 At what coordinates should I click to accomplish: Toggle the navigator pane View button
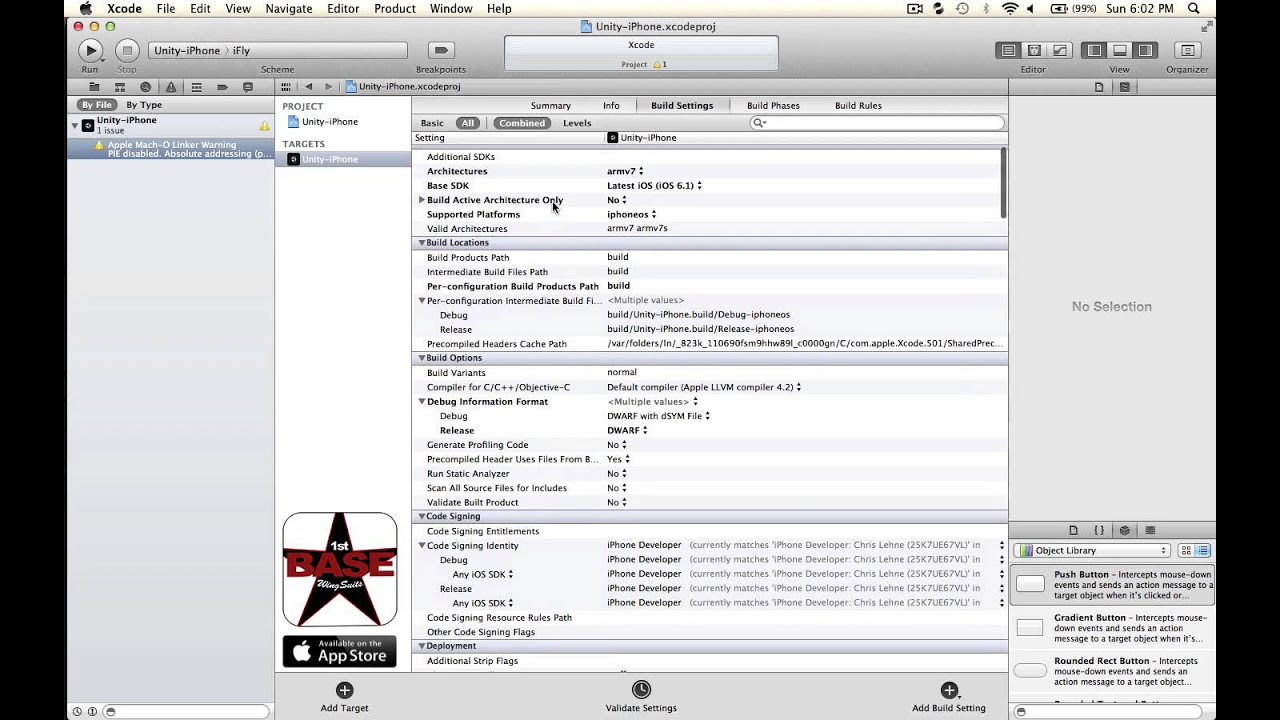pyautogui.click(x=1094, y=50)
